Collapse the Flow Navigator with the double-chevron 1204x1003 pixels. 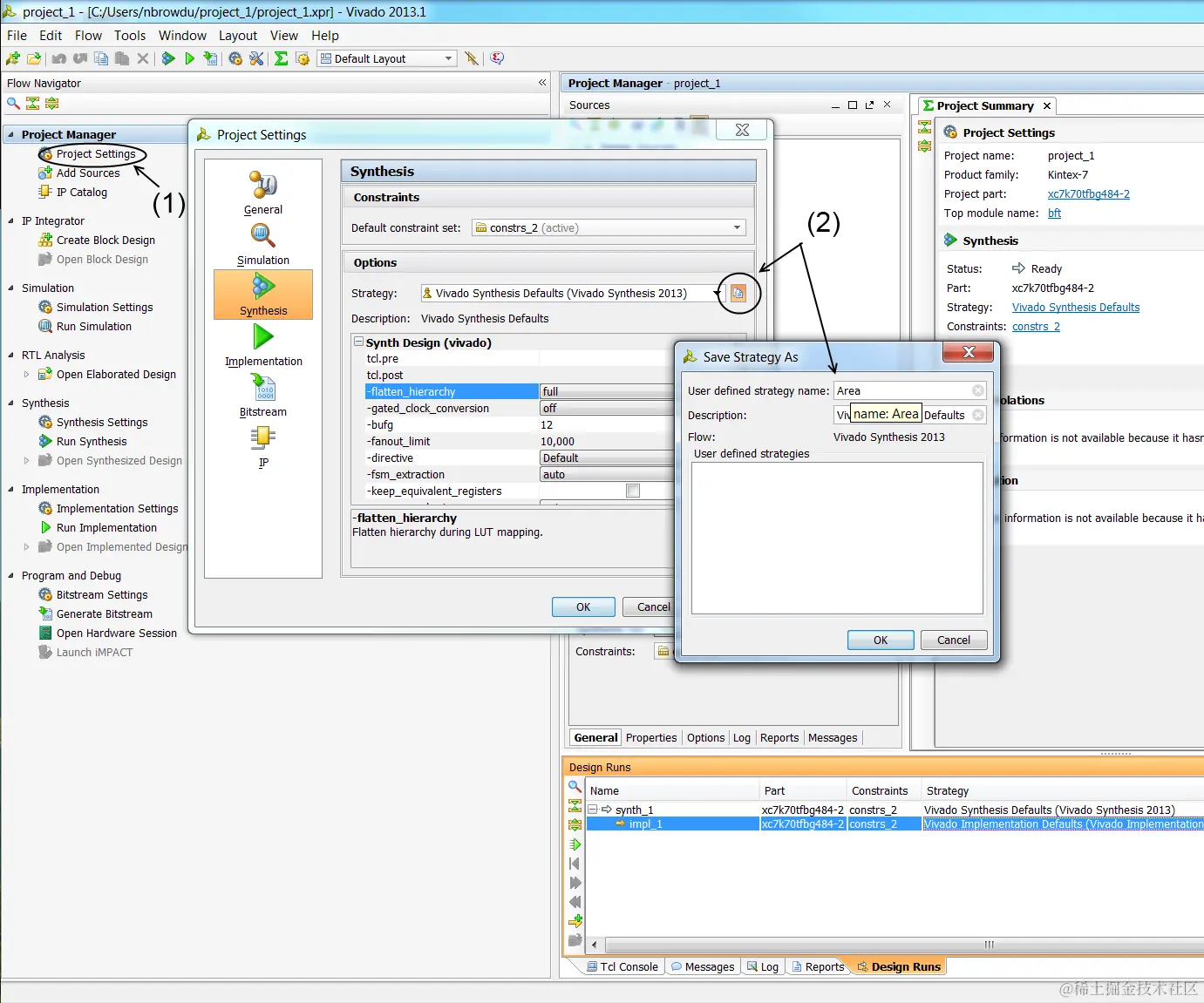point(542,83)
